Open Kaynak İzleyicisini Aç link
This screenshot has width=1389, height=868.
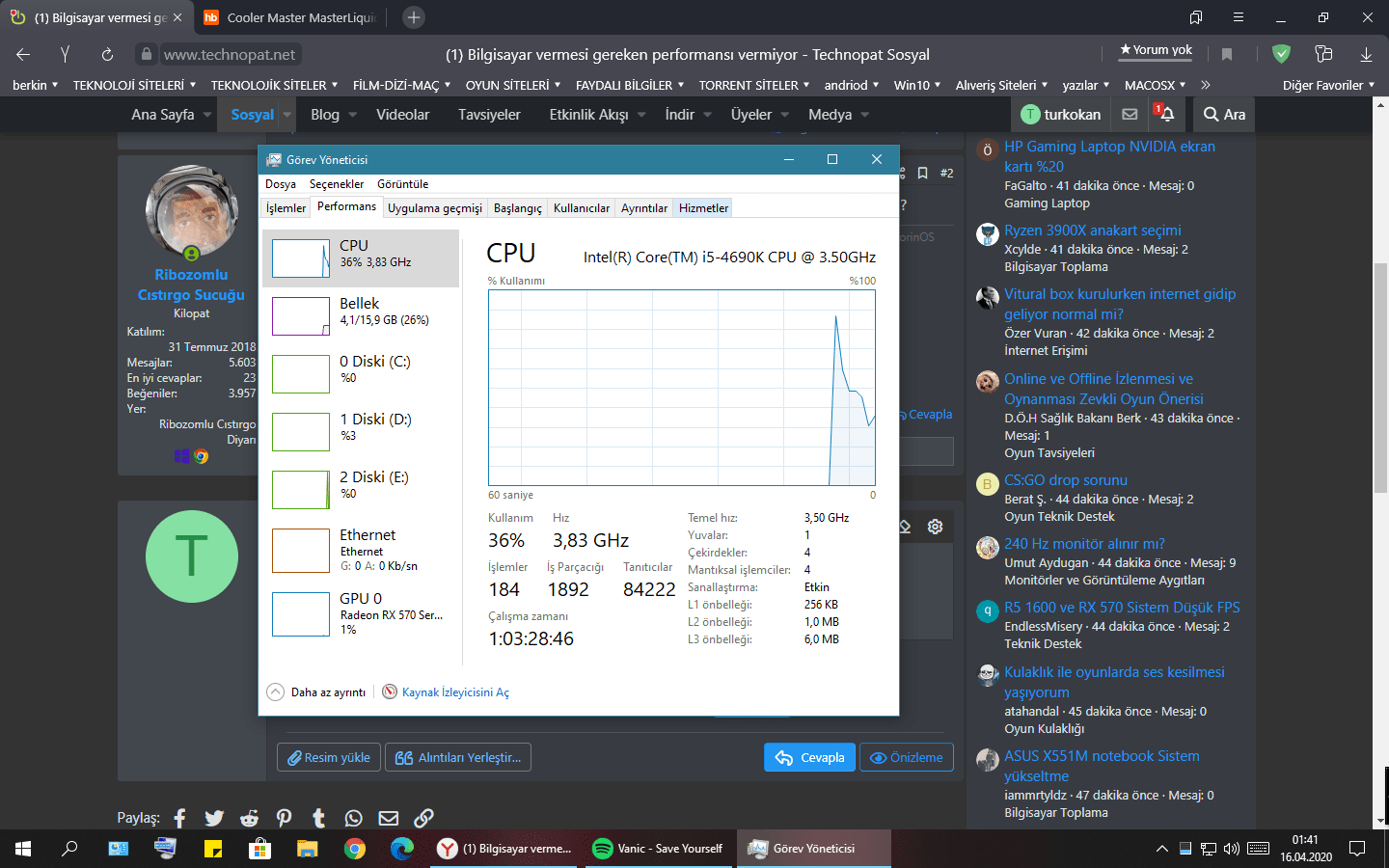(x=455, y=692)
